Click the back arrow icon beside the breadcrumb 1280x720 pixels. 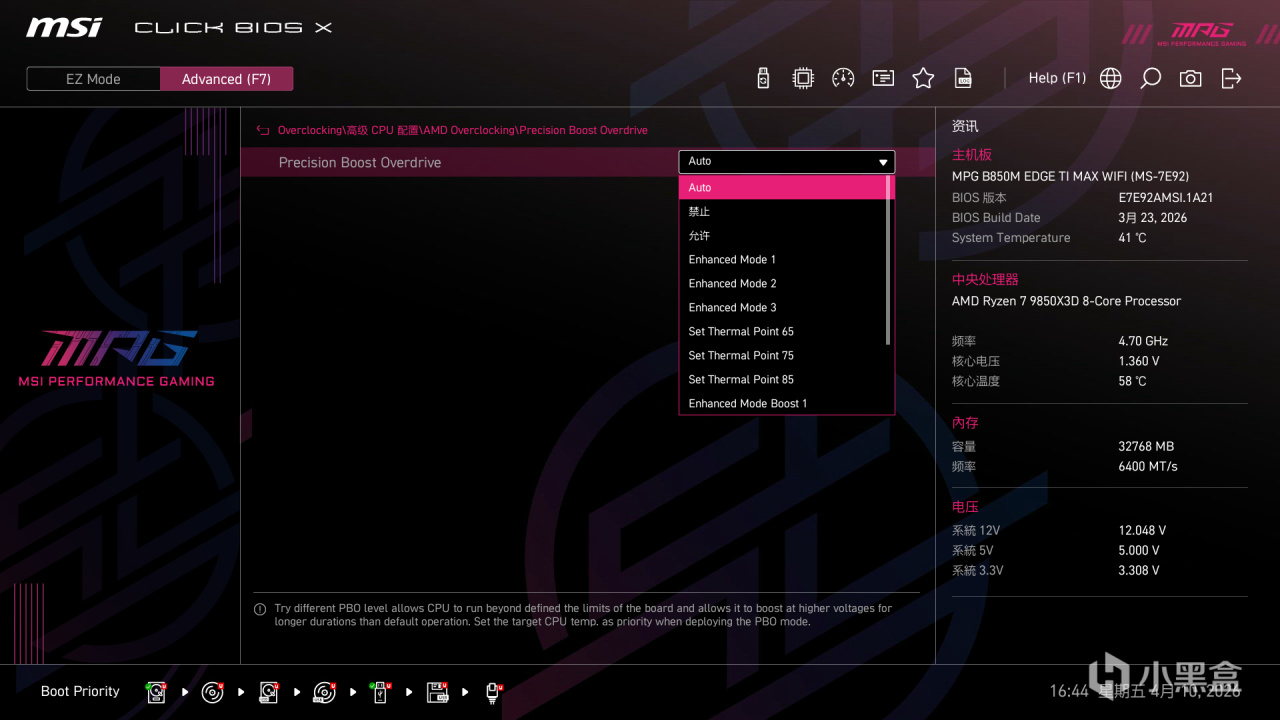click(263, 130)
